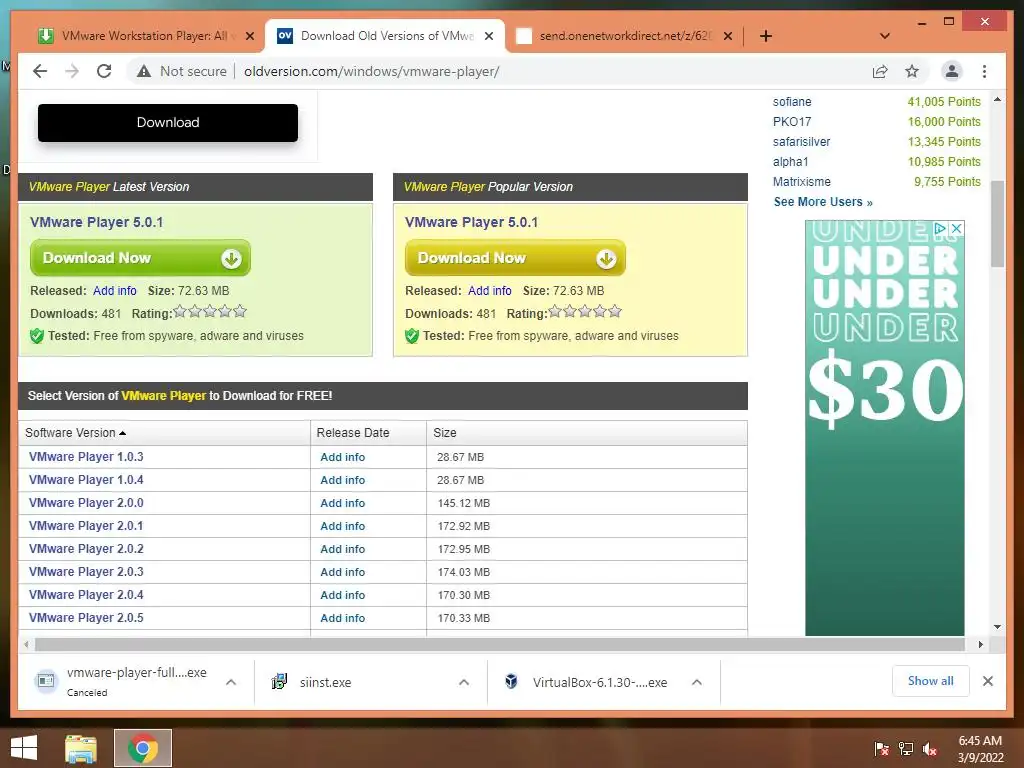Image resolution: width=1024 pixels, height=768 pixels.
Task: Open File Explorer from the taskbar
Action: pos(81,748)
